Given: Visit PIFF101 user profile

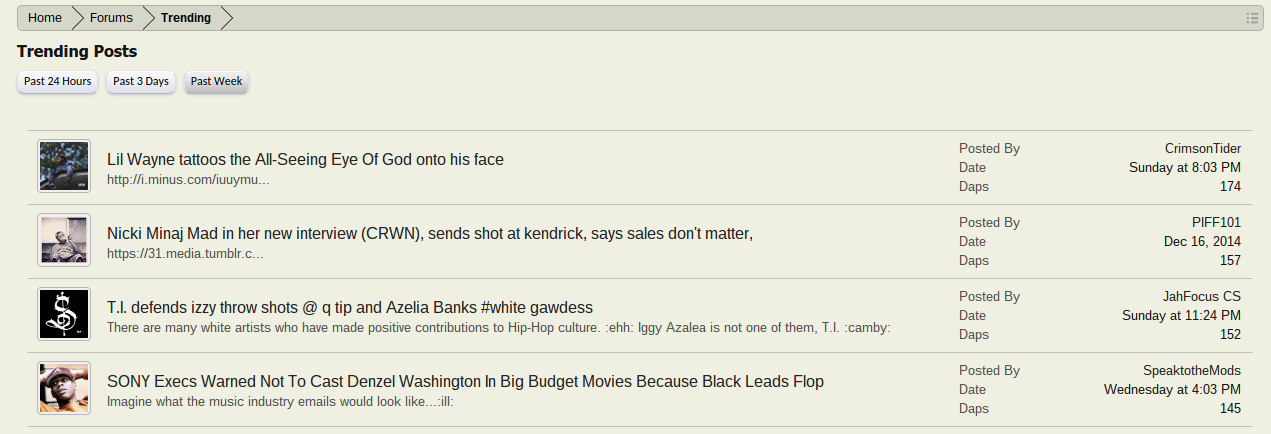Looking at the screenshot, I should click(1215, 223).
